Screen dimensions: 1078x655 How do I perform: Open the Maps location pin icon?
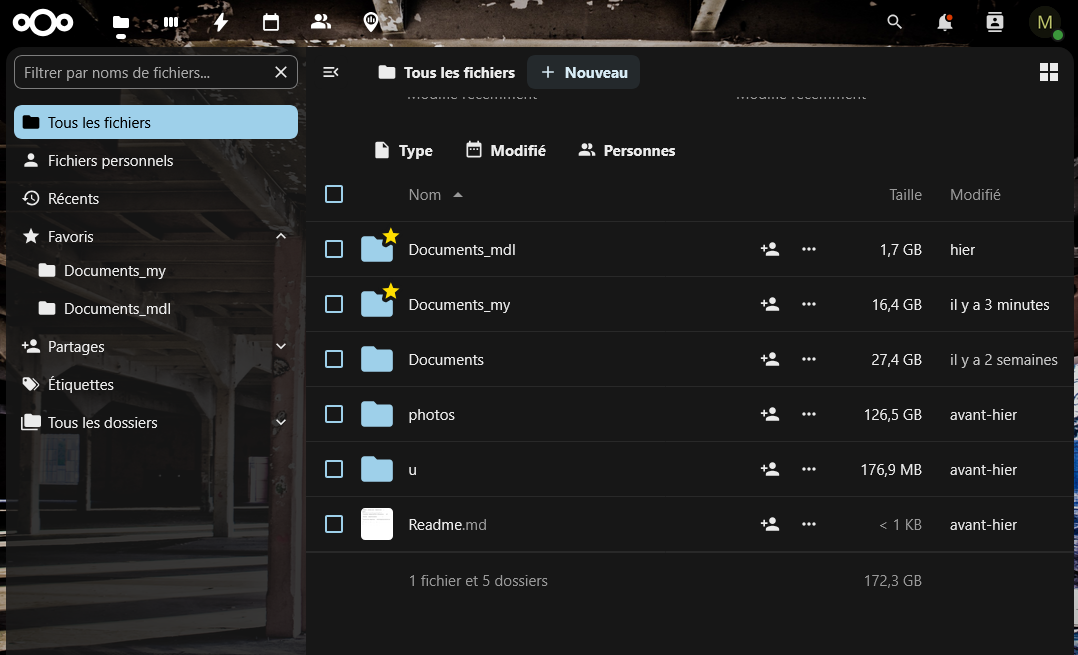(371, 22)
